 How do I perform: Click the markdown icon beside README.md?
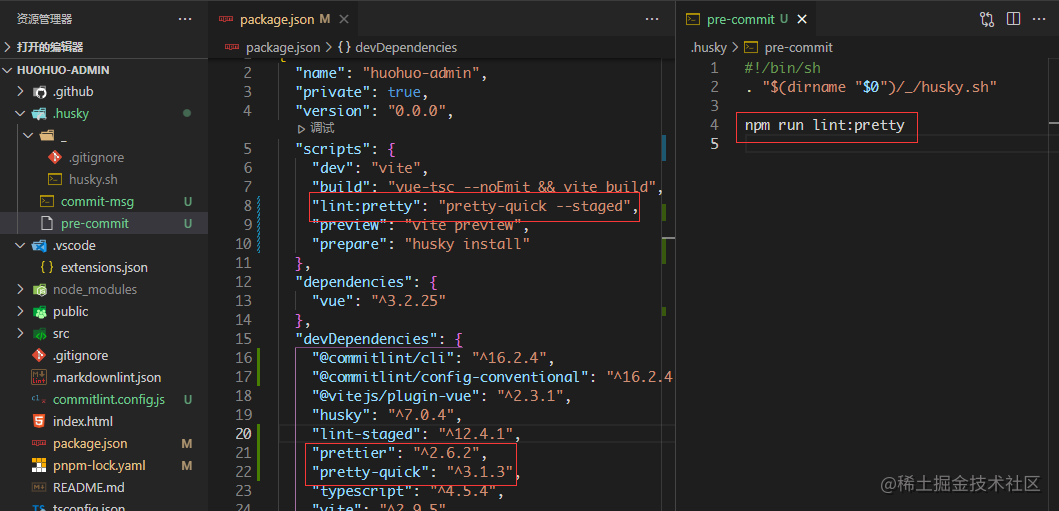click(40, 487)
